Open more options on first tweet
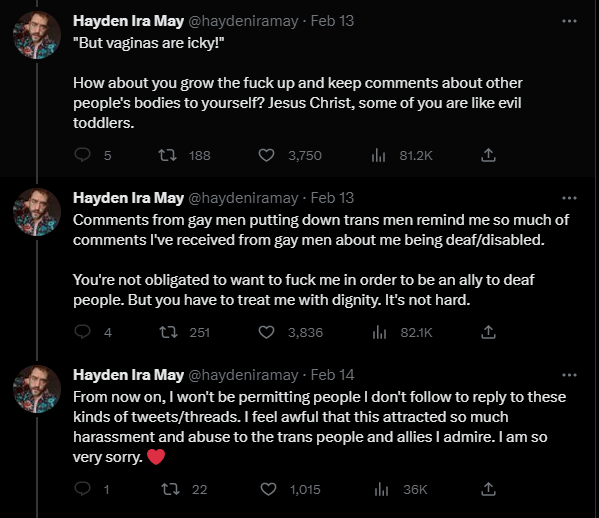 point(569,21)
